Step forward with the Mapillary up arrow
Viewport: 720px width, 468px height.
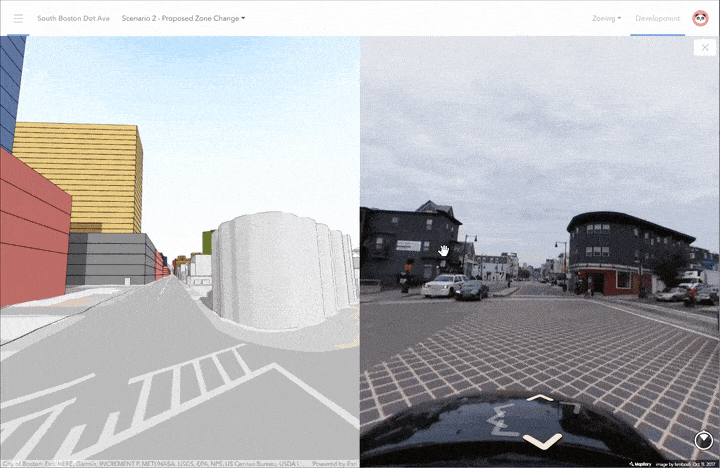pyautogui.click(x=540, y=398)
